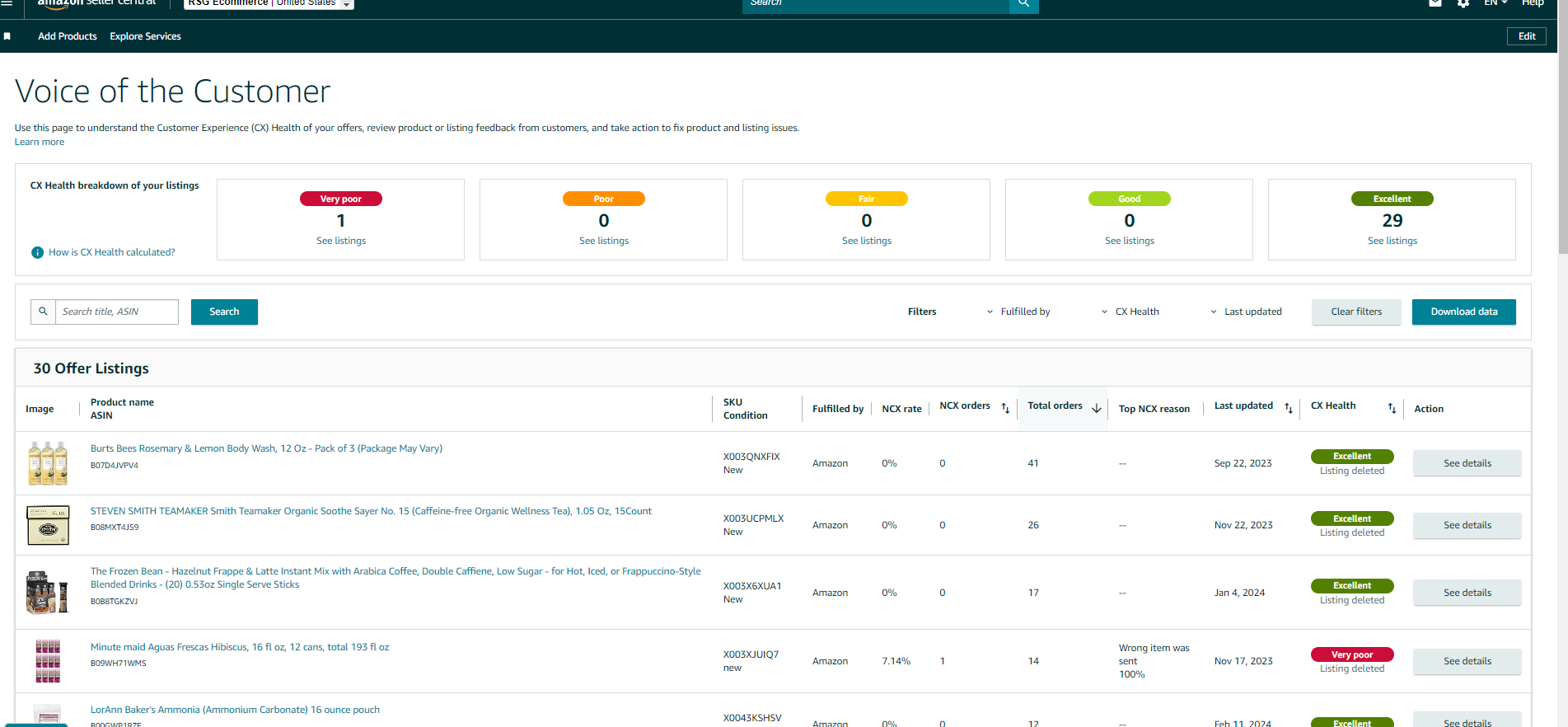Click the Very poor badge in summary card

[x=340, y=199]
